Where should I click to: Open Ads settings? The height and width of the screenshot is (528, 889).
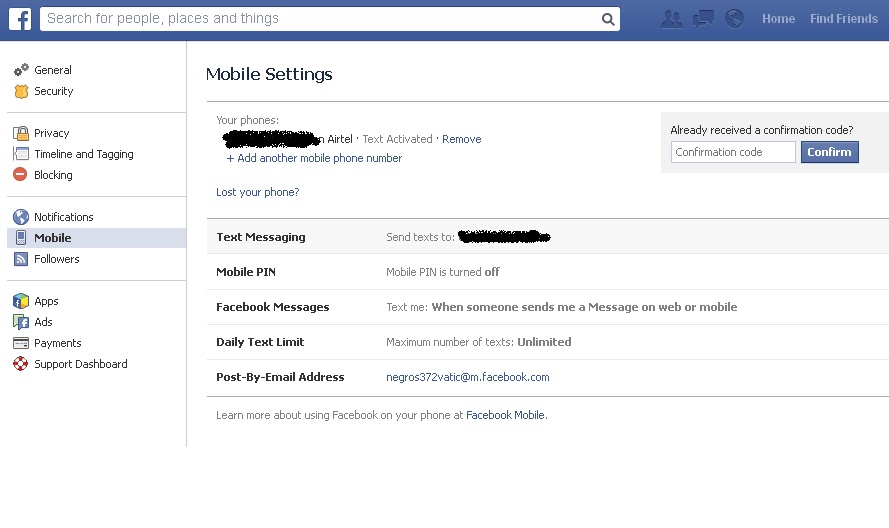(x=43, y=322)
